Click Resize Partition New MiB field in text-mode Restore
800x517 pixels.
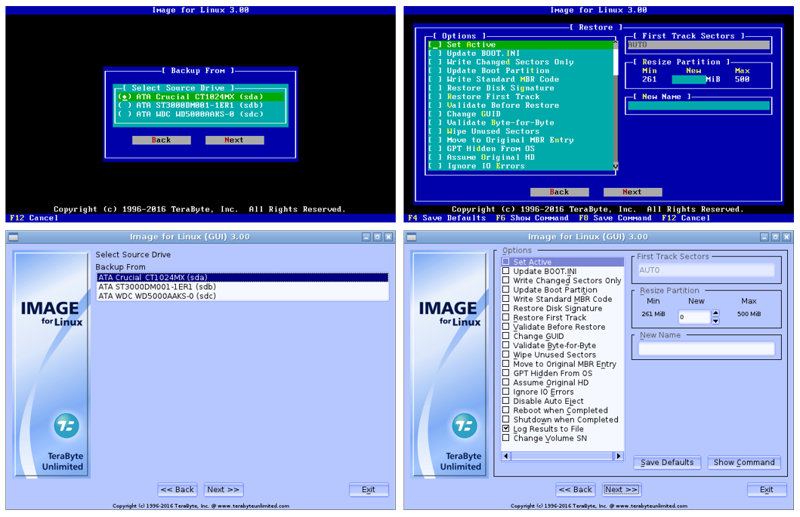click(x=689, y=79)
